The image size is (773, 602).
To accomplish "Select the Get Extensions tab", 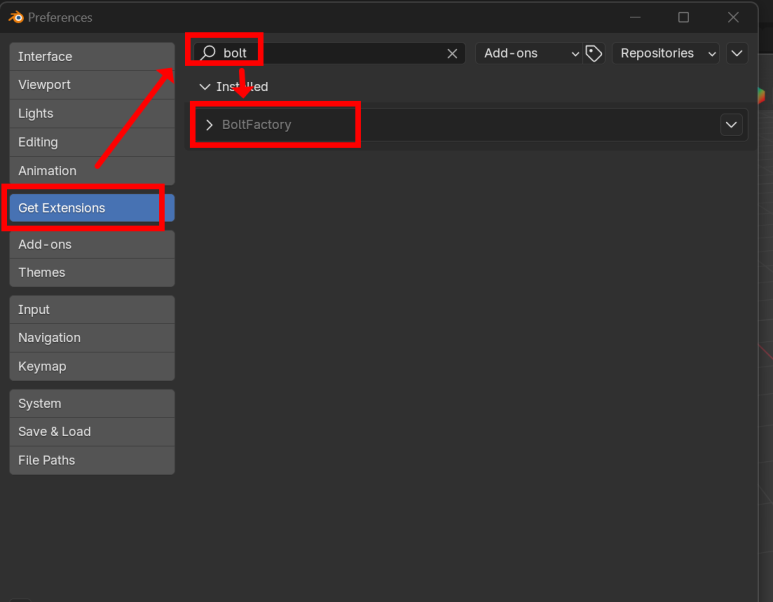I will tap(92, 208).
